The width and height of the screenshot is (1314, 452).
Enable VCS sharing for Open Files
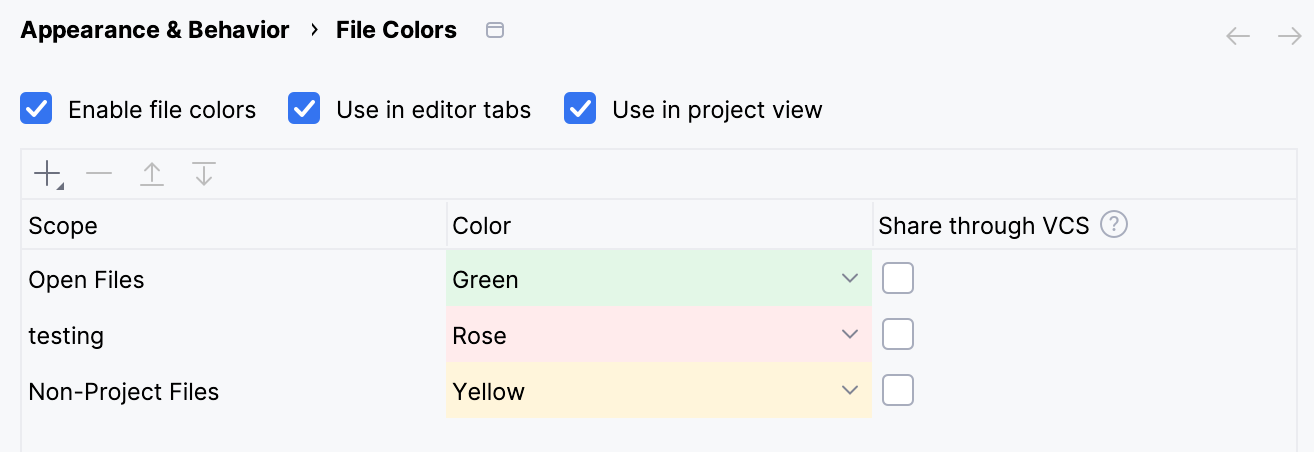pyautogui.click(x=898, y=279)
